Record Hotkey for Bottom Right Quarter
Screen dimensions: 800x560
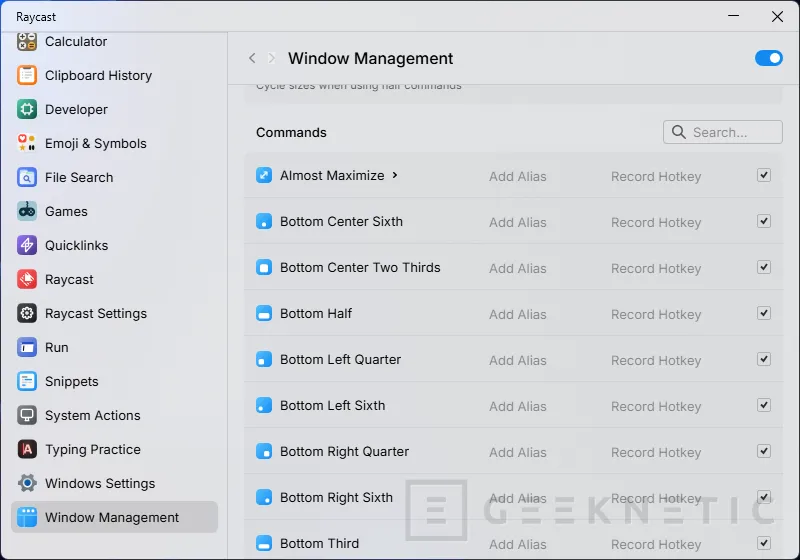point(656,452)
